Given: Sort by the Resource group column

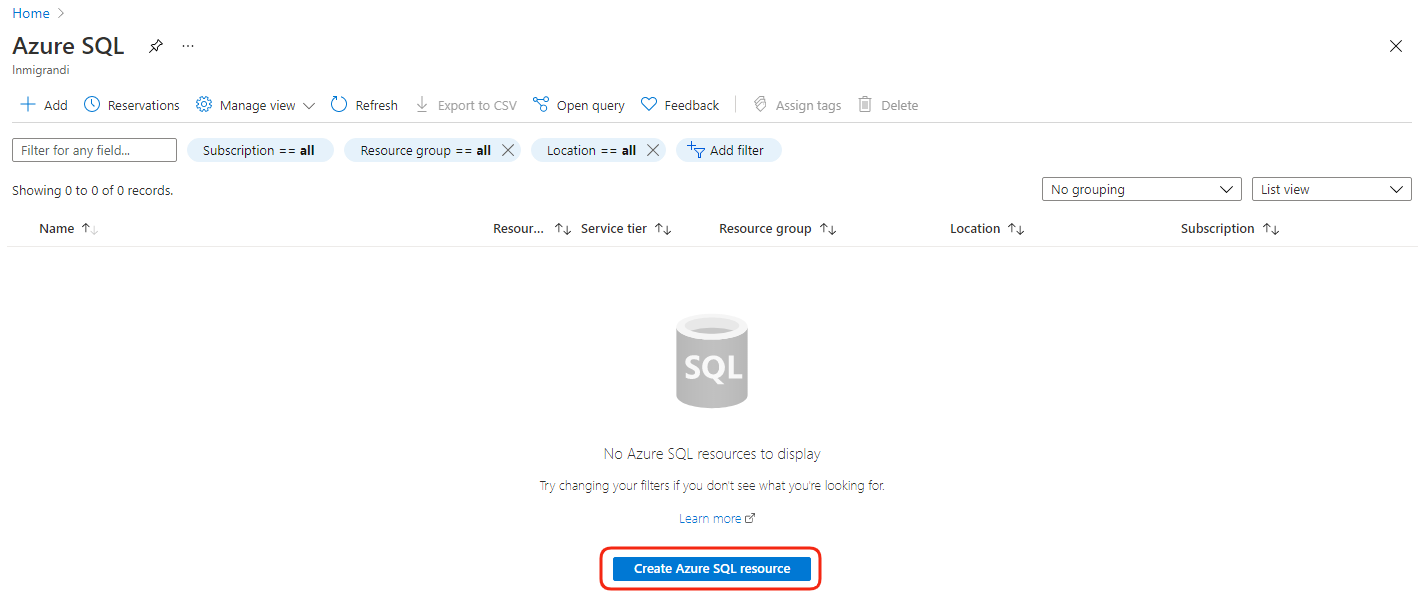Looking at the screenshot, I should 777,229.
